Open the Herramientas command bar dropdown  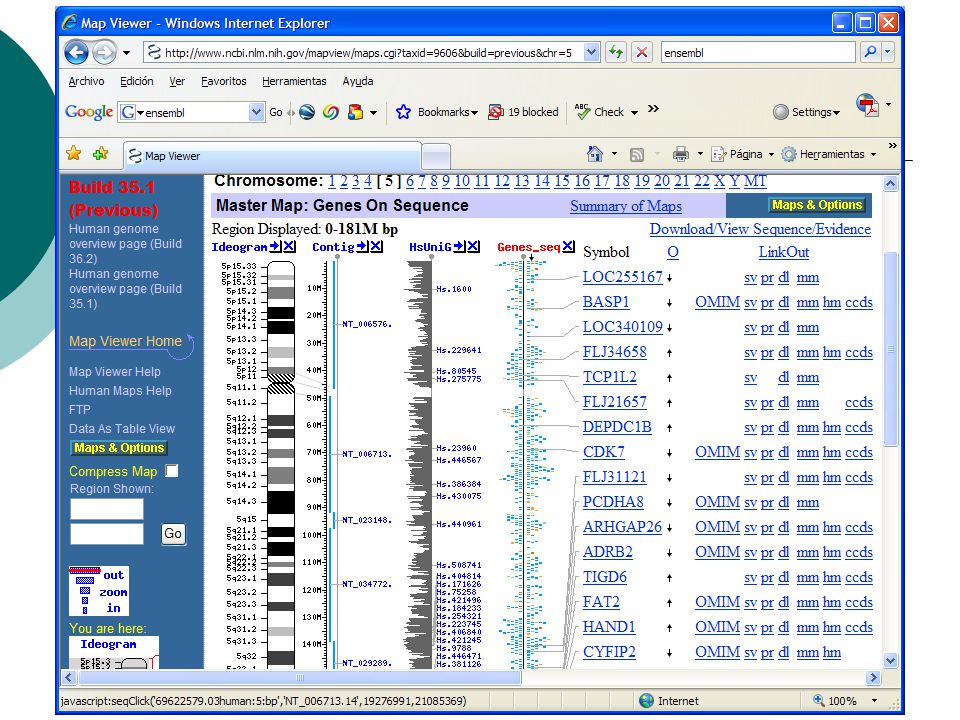(874, 154)
